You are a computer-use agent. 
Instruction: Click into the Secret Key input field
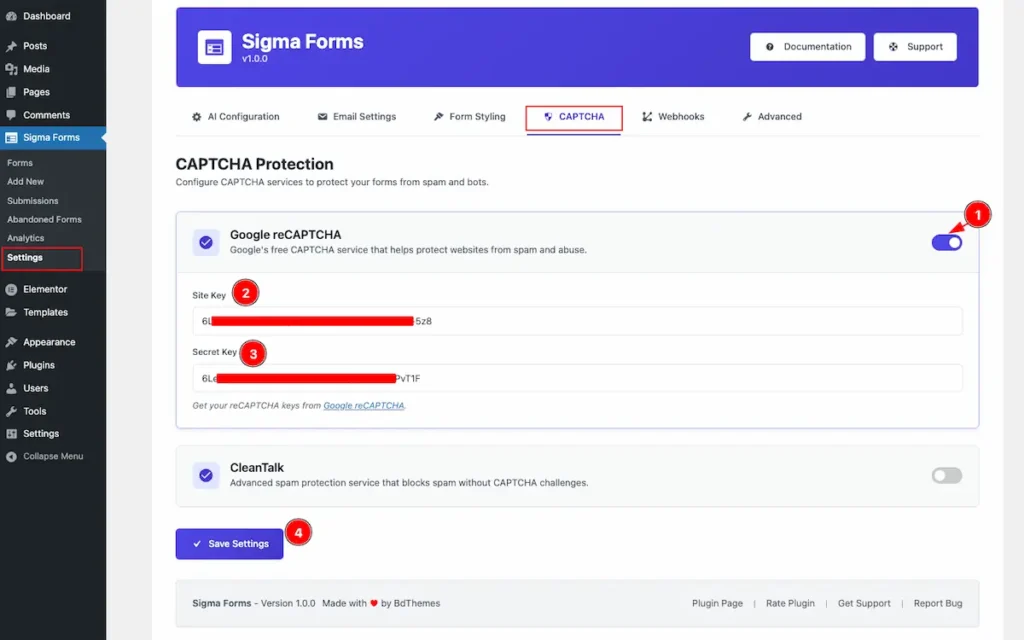[x=577, y=378]
